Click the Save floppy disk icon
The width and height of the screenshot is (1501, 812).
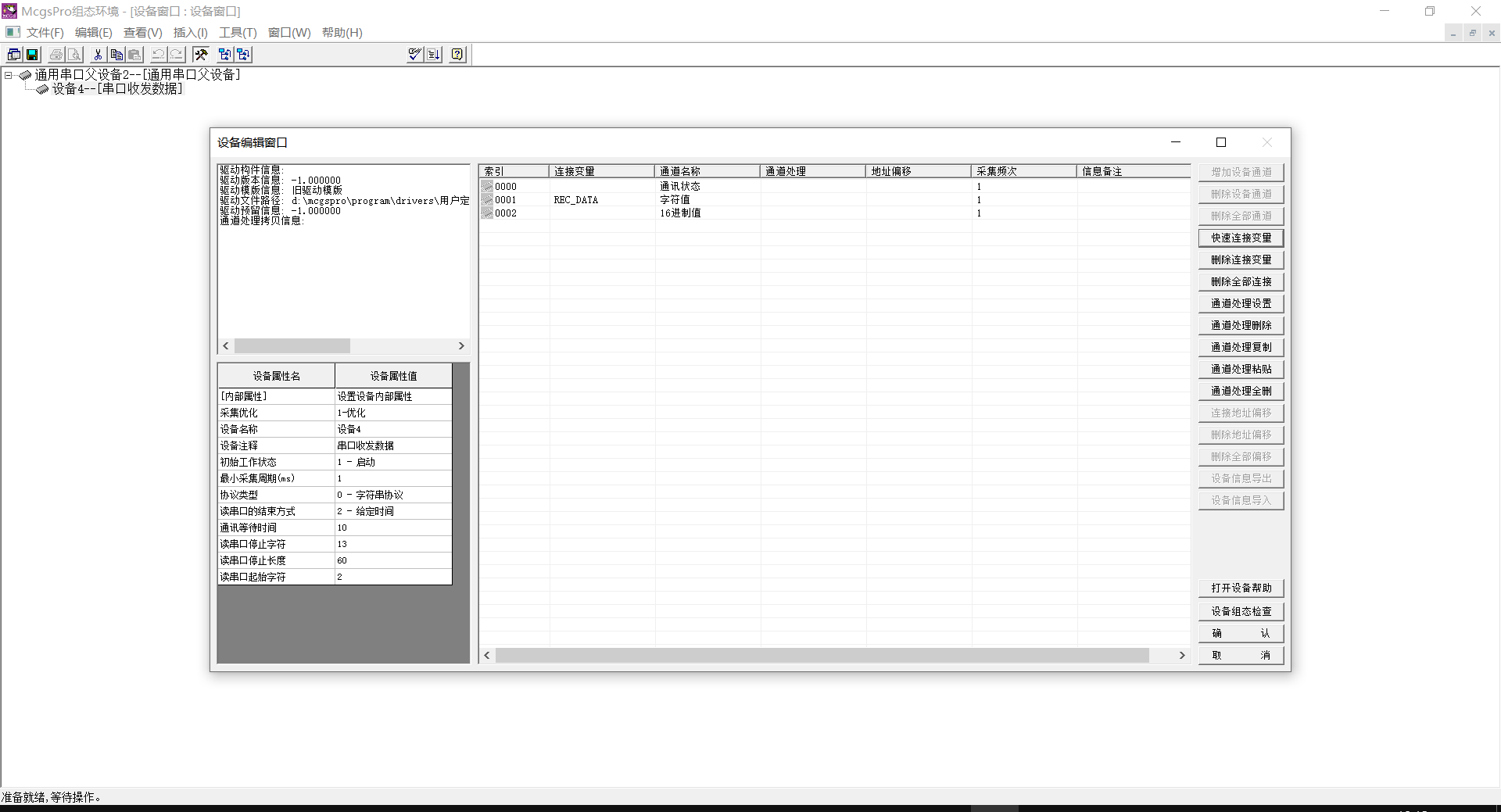[32, 54]
